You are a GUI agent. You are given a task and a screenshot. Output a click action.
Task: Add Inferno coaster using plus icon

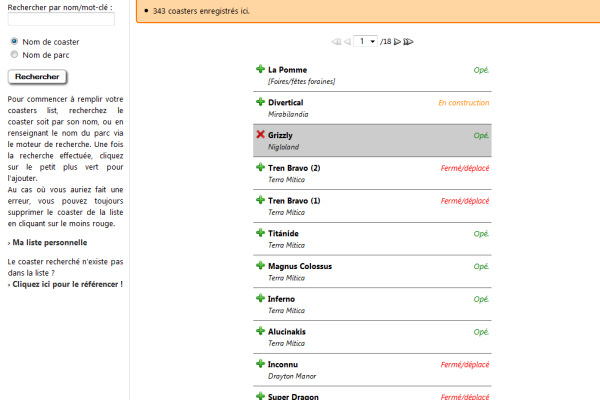tap(260, 299)
